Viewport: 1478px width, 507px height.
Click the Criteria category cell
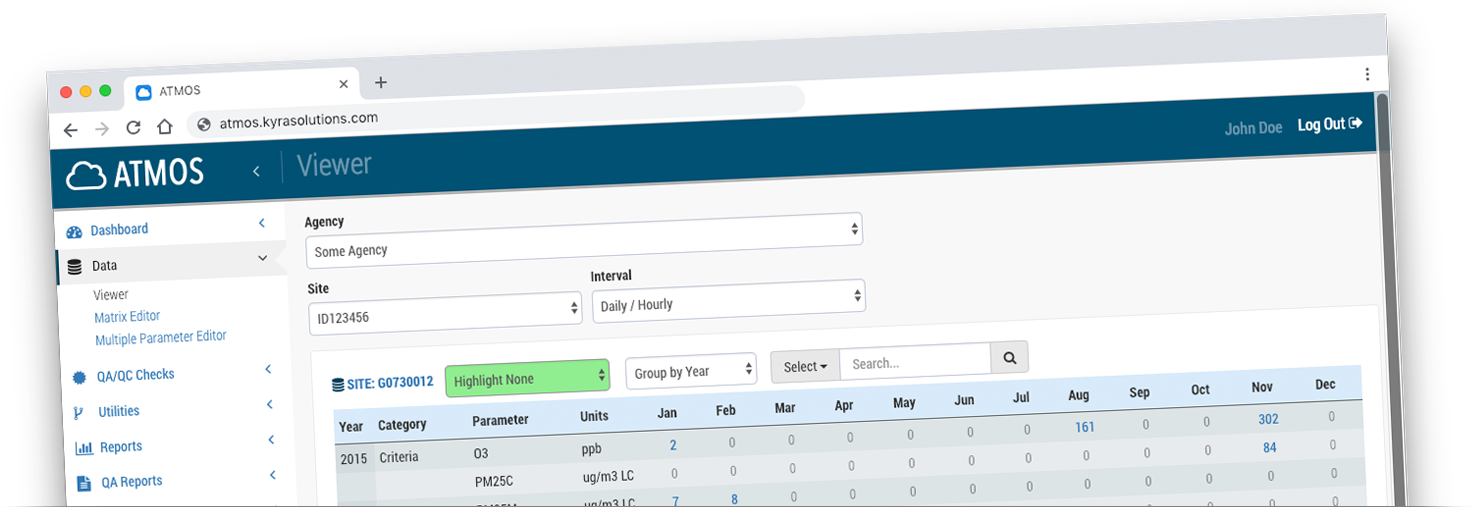pyautogui.click(x=399, y=458)
